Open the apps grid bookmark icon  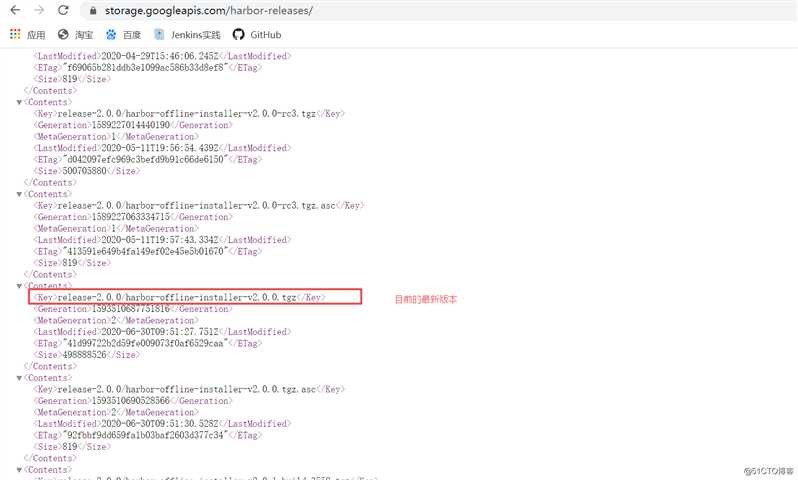point(15,34)
